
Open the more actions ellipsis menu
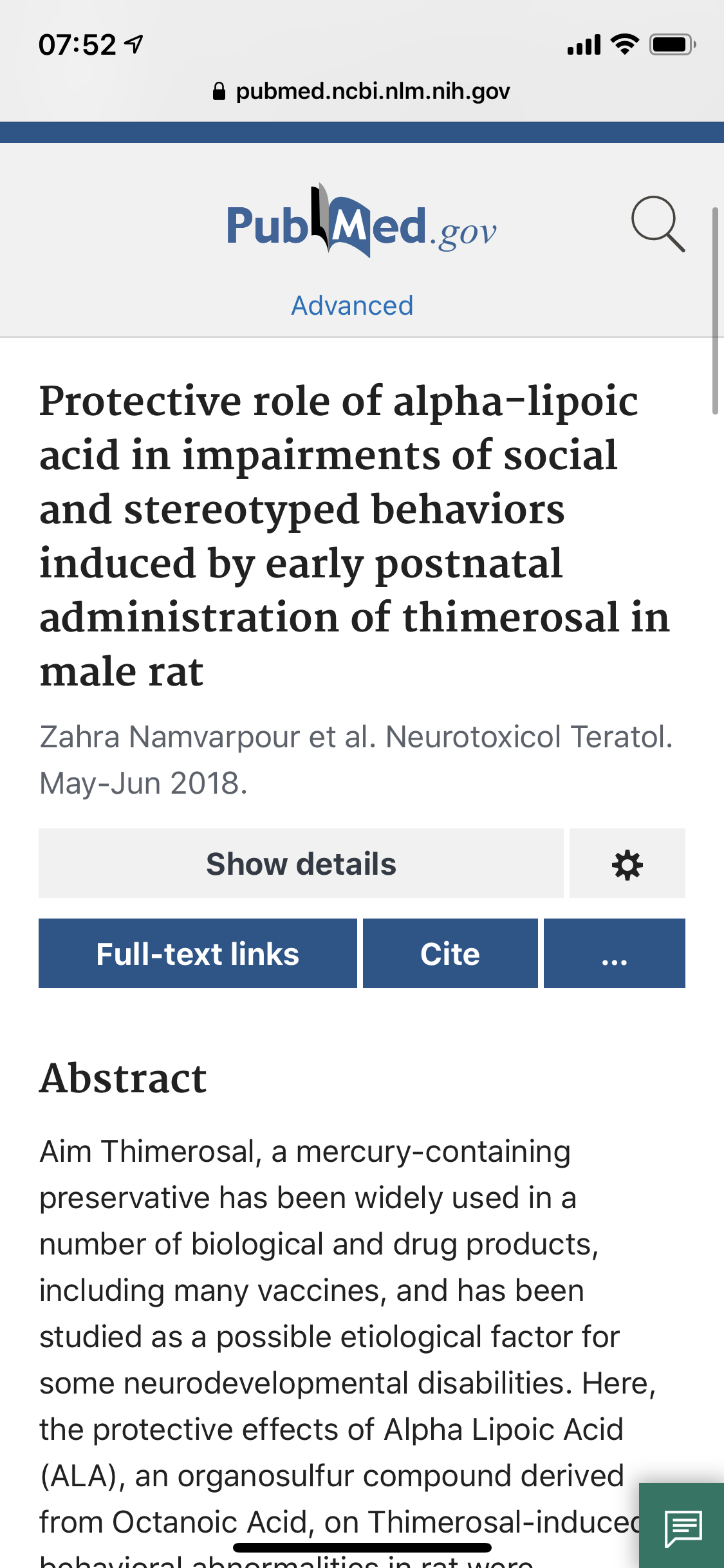(614, 954)
